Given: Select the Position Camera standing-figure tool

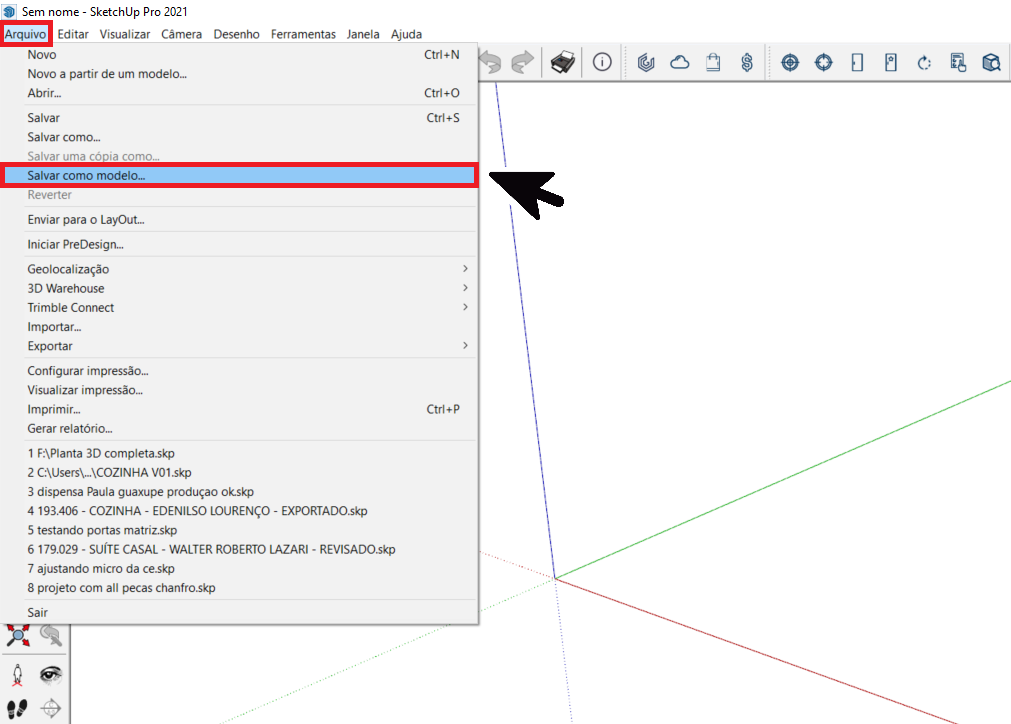Looking at the screenshot, I should coord(17,675).
